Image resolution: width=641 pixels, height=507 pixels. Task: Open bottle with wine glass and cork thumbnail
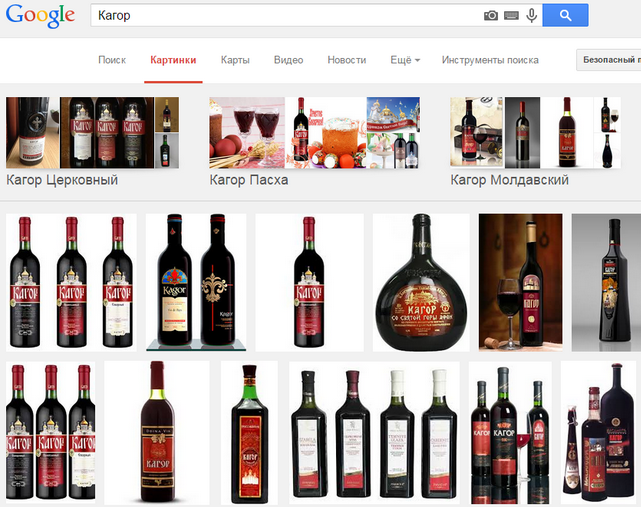click(520, 282)
